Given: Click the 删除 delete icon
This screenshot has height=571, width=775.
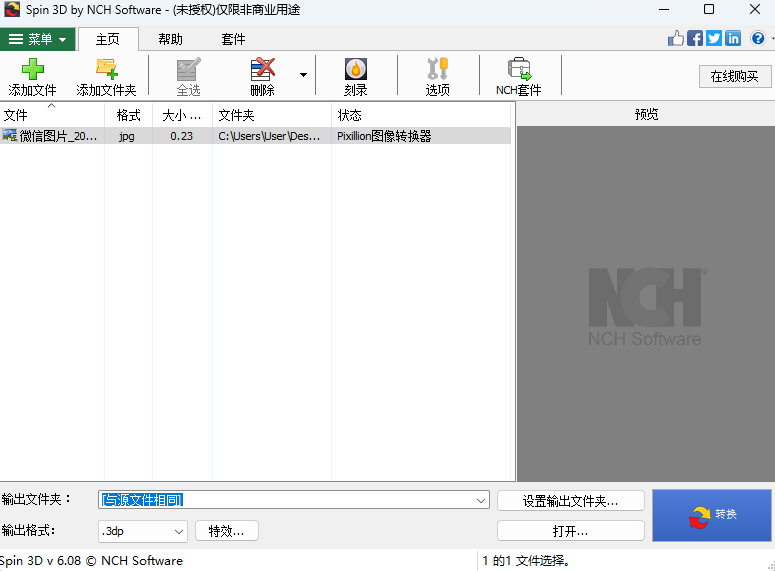Looking at the screenshot, I should 262,69.
